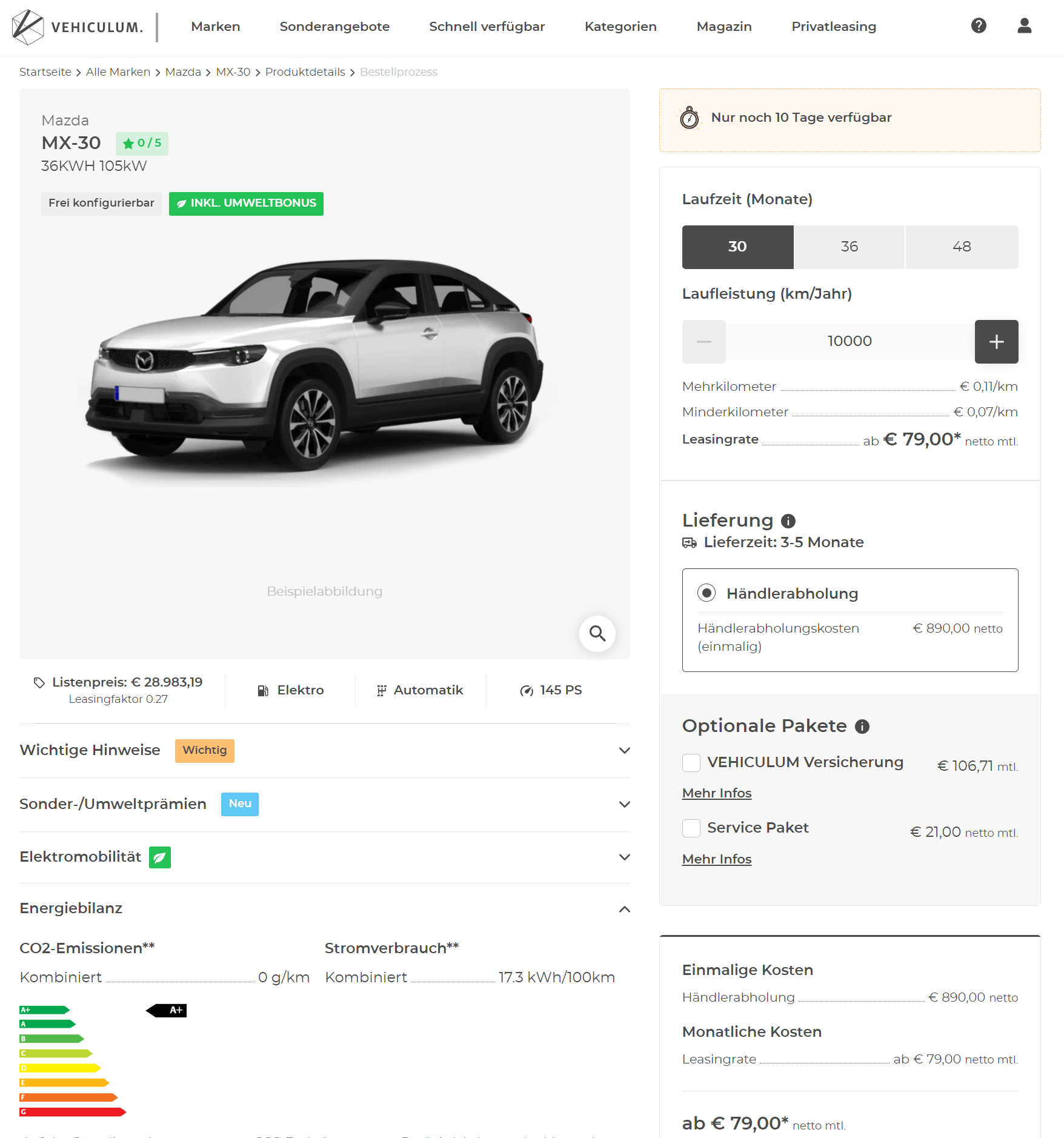The height and width of the screenshot is (1138, 1064).
Task: Click the Mehrkilometer € 0,11/km value
Action: tap(989, 387)
